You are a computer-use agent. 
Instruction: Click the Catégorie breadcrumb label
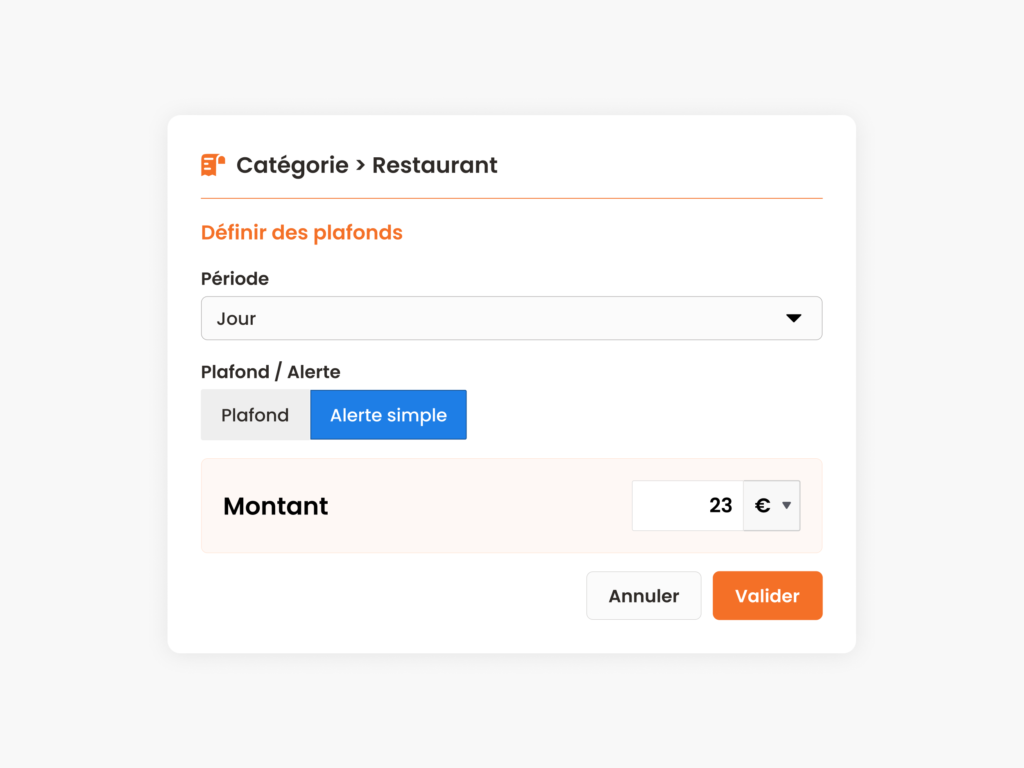pyautogui.click(x=292, y=165)
